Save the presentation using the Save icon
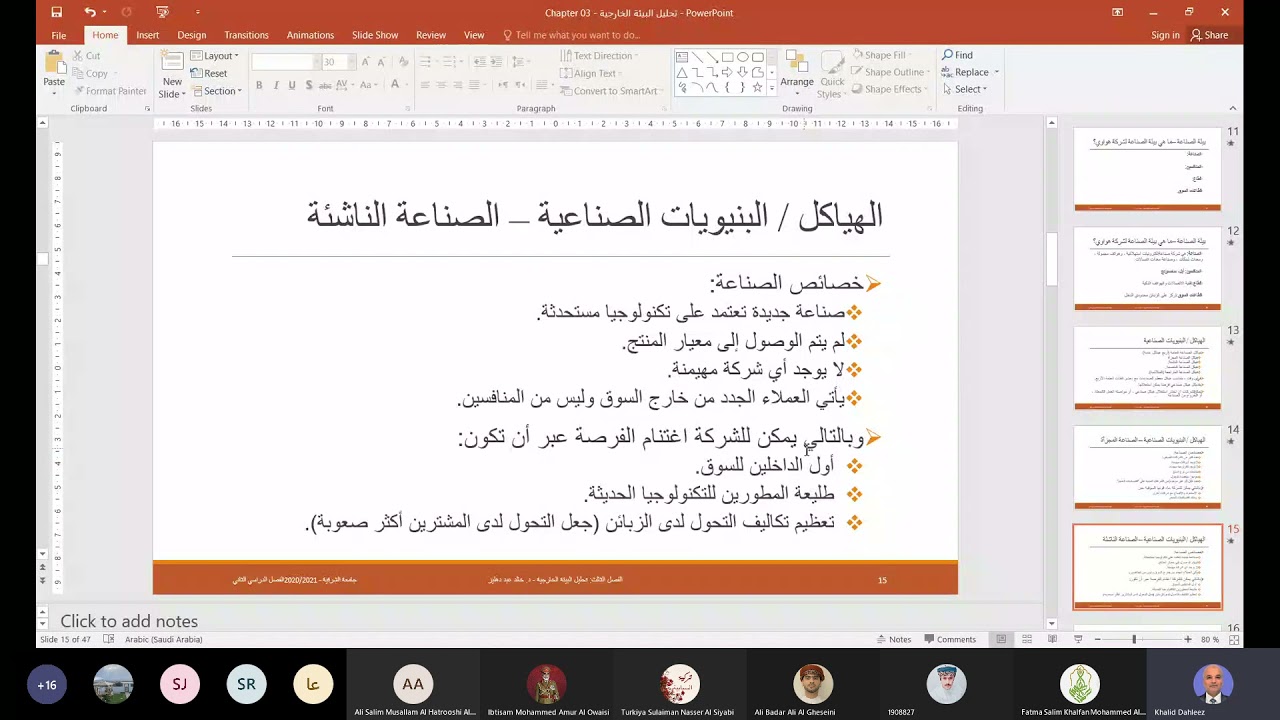Image resolution: width=1280 pixels, height=720 pixels. coord(57,12)
